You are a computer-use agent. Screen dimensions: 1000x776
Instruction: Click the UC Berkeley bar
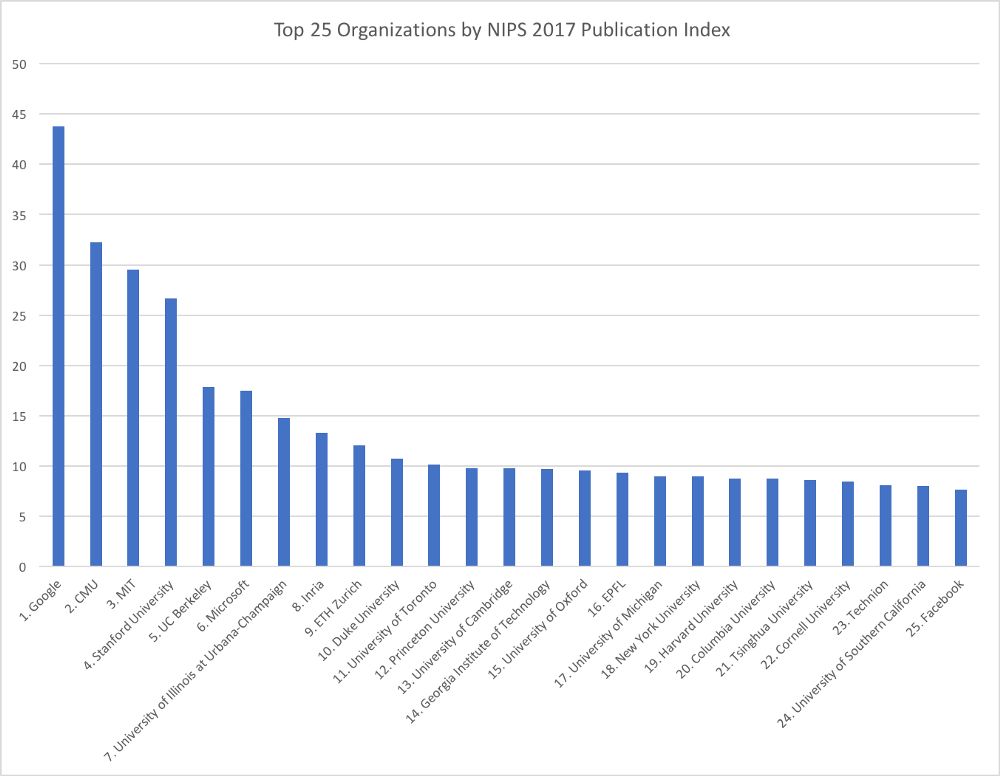point(209,476)
